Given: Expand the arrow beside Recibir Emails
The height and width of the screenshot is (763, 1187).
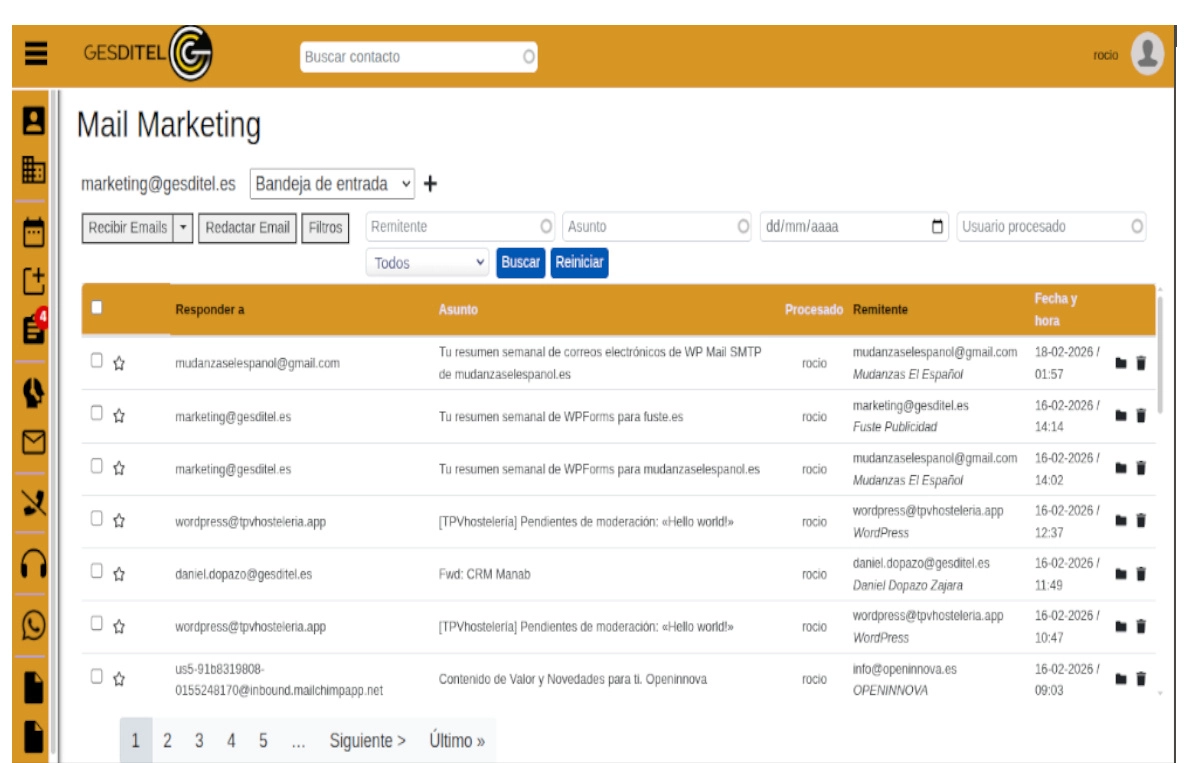Looking at the screenshot, I should pos(183,228).
